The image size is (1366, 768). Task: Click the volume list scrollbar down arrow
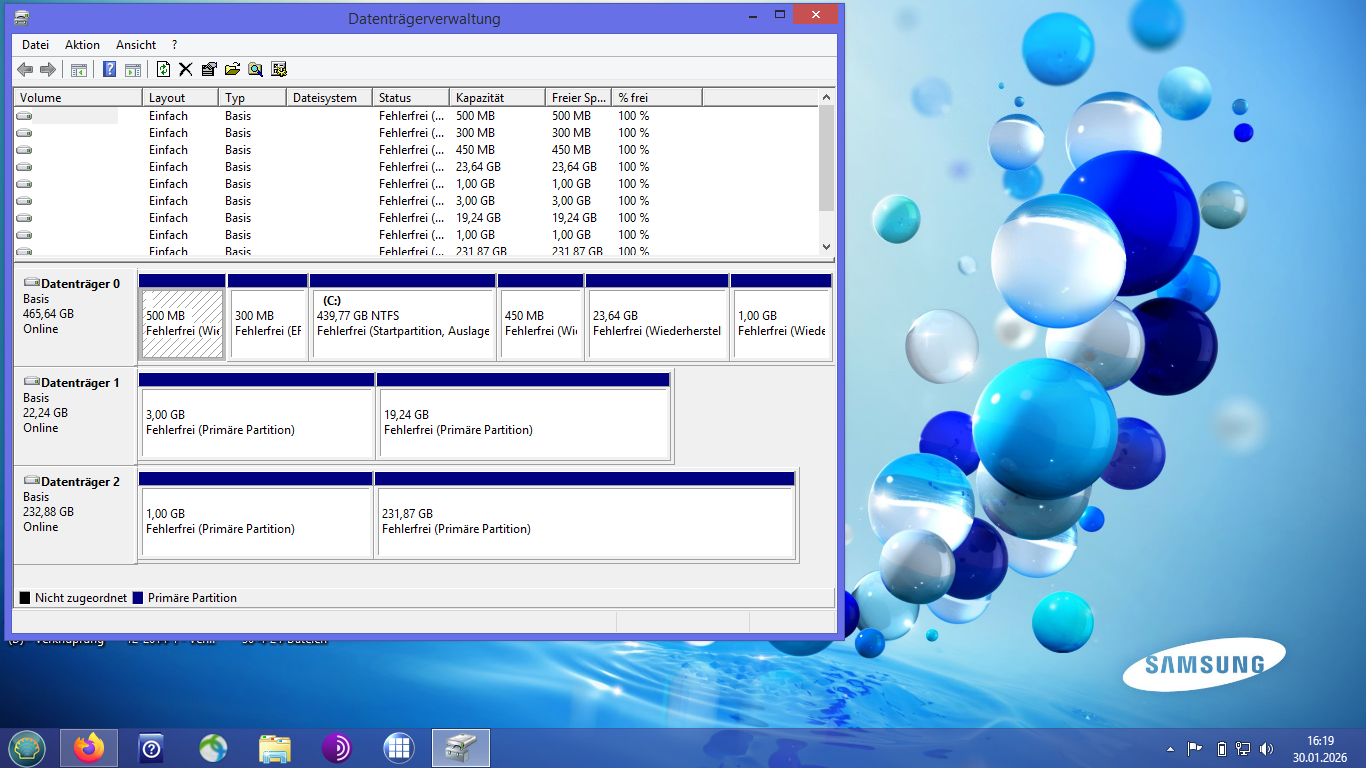click(x=826, y=246)
